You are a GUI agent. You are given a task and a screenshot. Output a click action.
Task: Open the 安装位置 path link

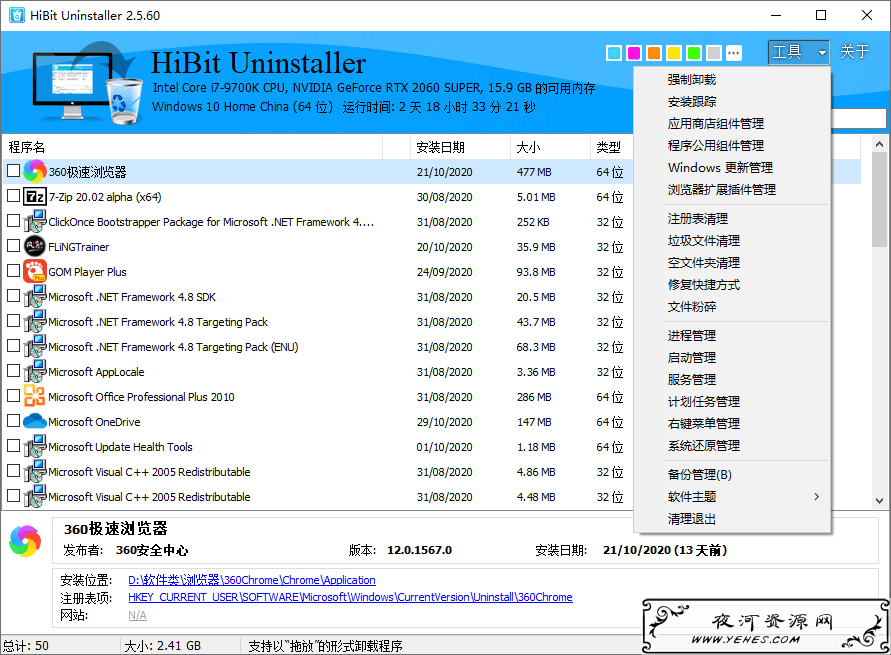[252, 580]
